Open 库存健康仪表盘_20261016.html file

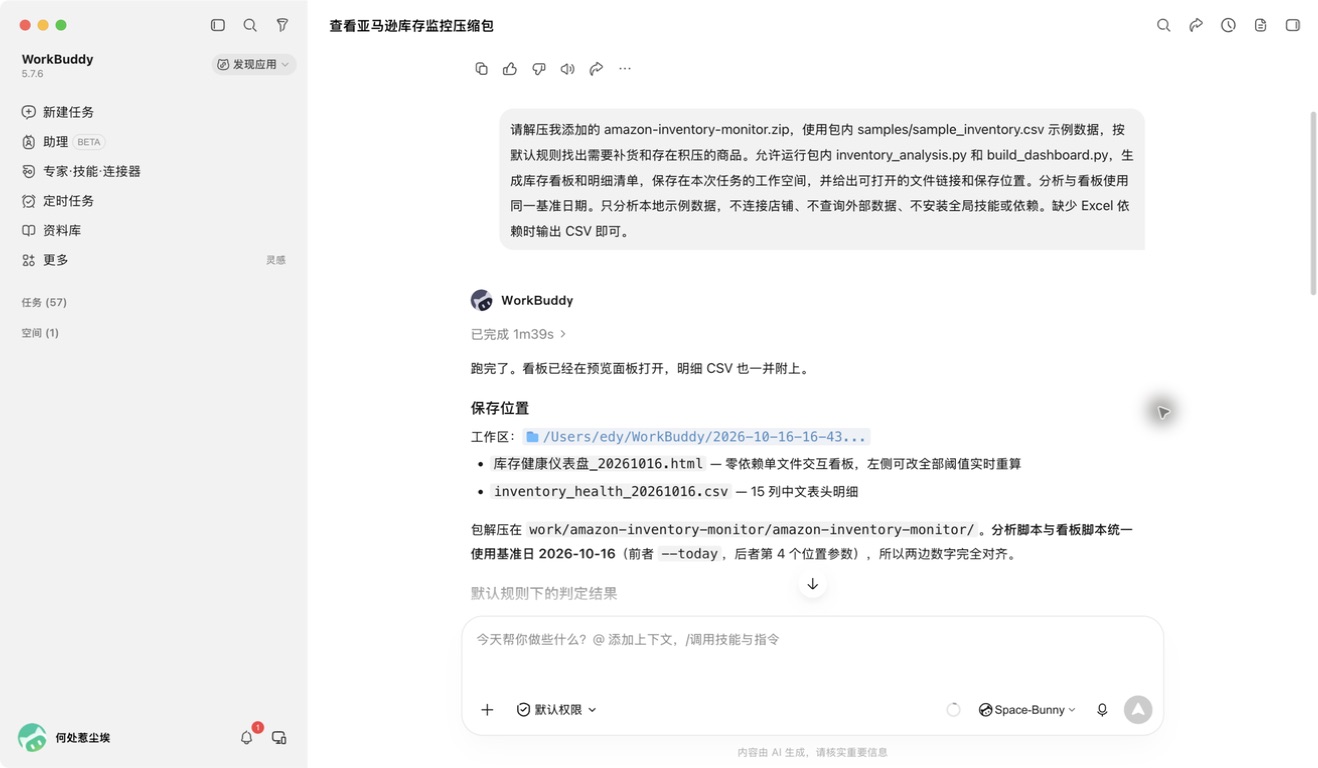coord(598,464)
